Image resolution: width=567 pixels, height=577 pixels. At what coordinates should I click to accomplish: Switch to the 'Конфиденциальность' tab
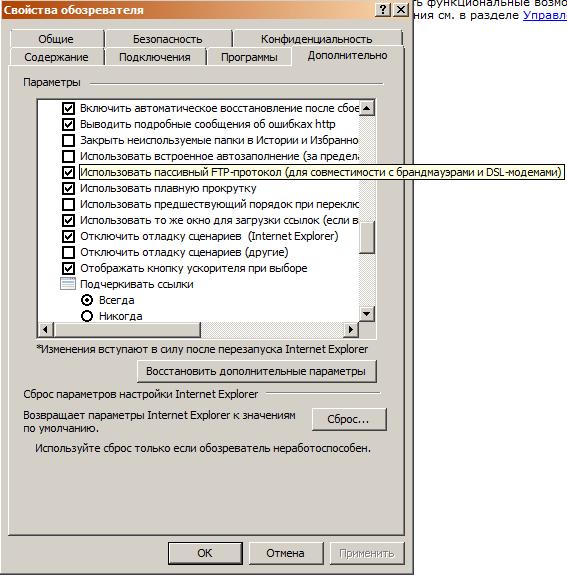(316, 39)
